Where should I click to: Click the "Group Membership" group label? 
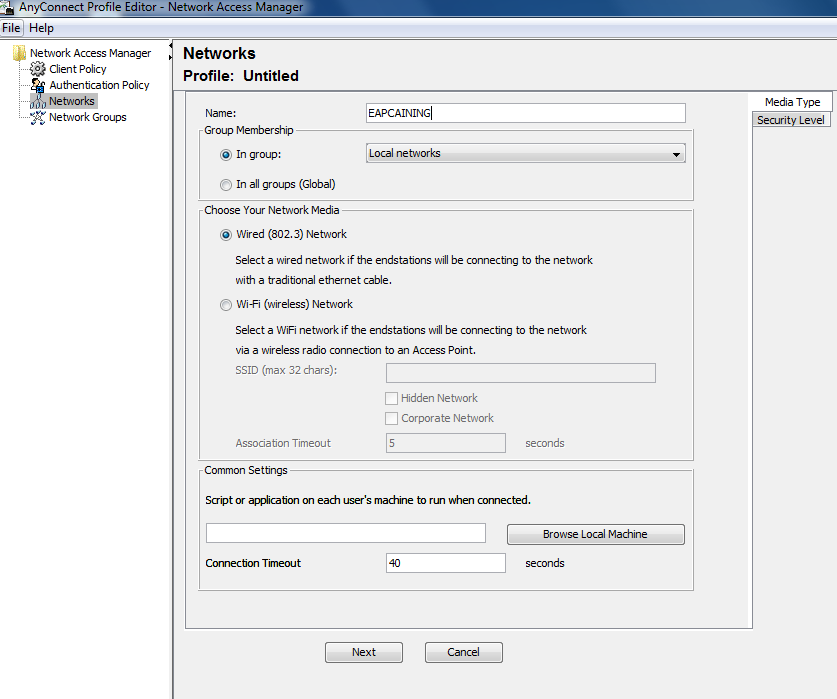coord(249,130)
